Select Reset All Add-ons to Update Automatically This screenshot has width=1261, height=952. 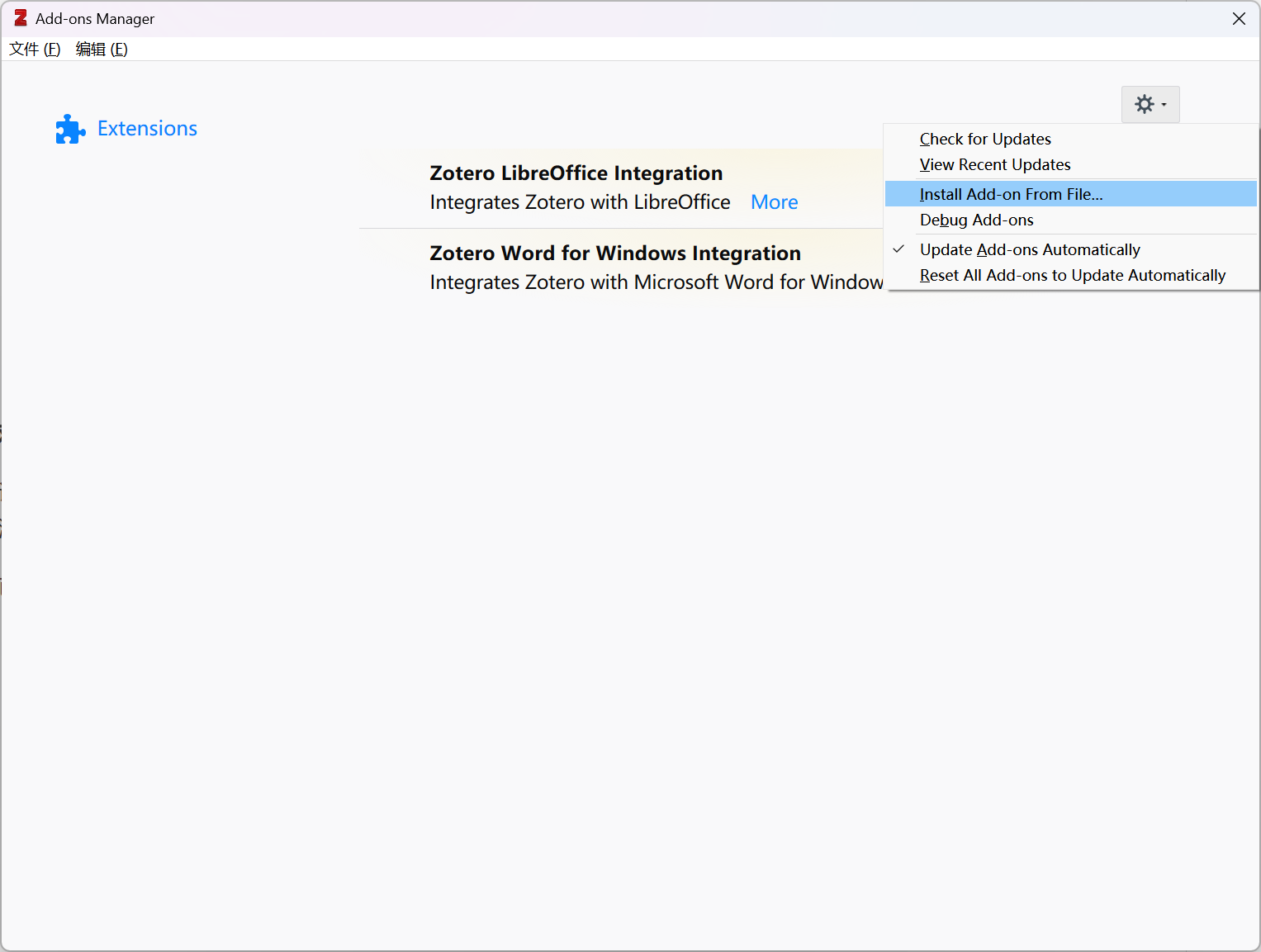[1071, 275]
